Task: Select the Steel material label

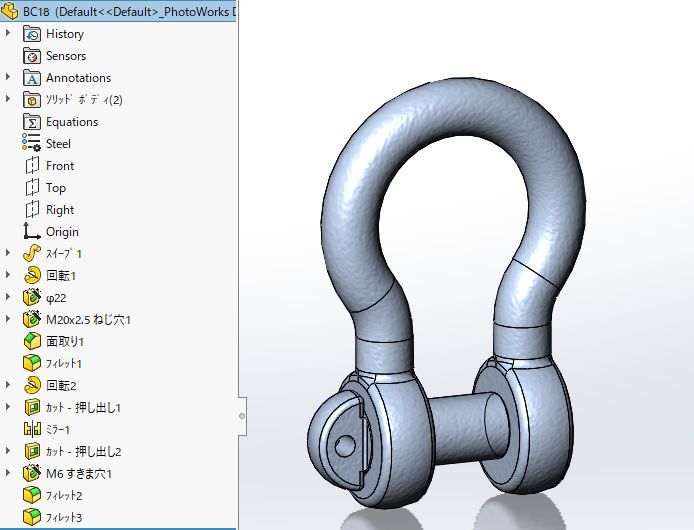Action: tap(58, 144)
